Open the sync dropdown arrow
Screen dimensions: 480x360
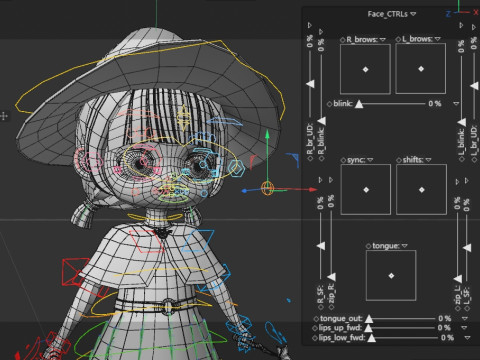pyautogui.click(x=370, y=160)
